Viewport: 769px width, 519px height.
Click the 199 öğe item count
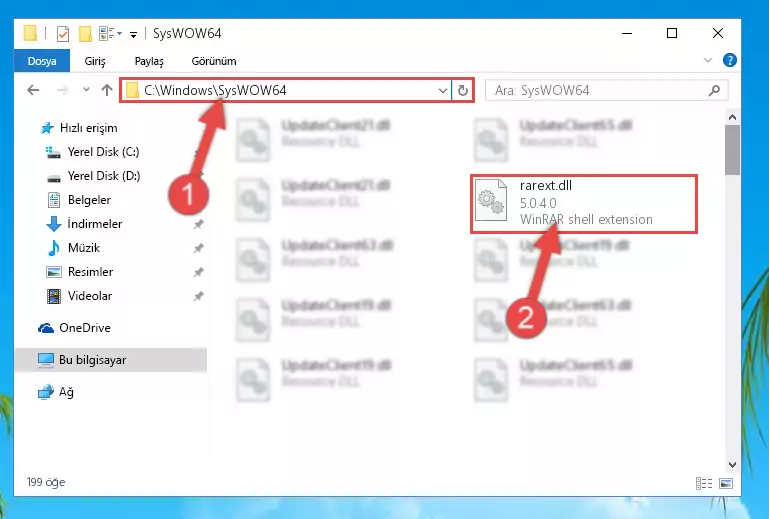[46, 483]
